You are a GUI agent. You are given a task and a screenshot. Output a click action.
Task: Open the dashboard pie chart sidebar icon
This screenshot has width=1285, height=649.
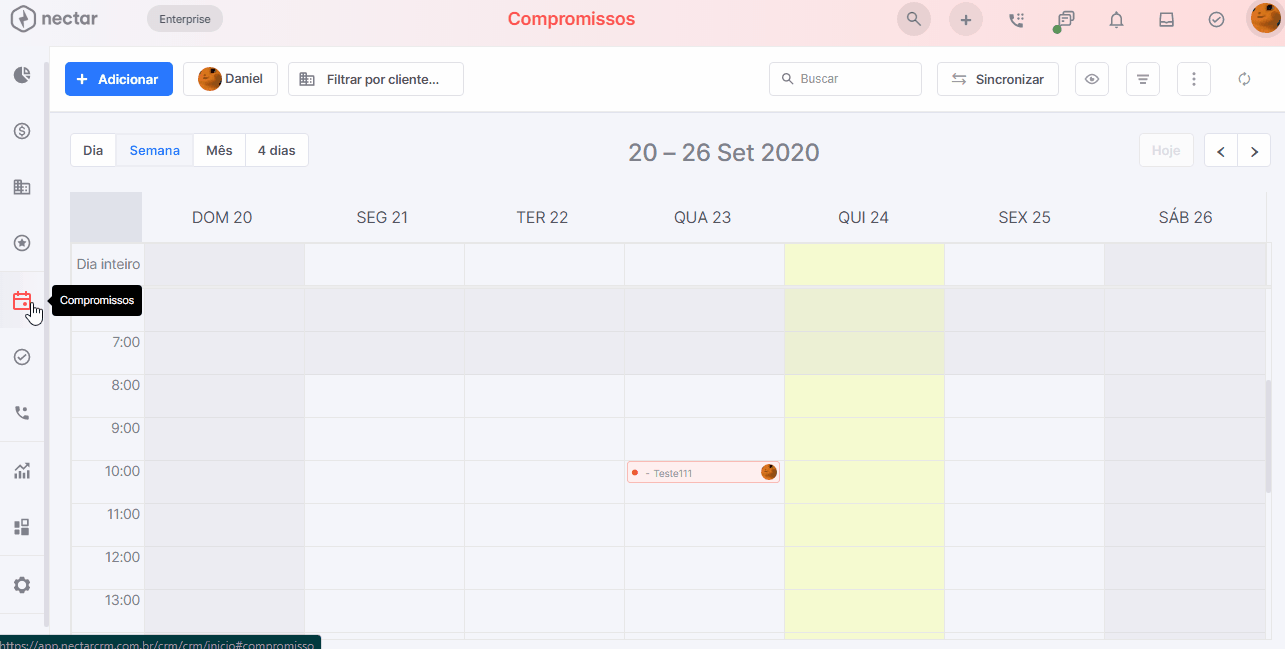coord(22,75)
